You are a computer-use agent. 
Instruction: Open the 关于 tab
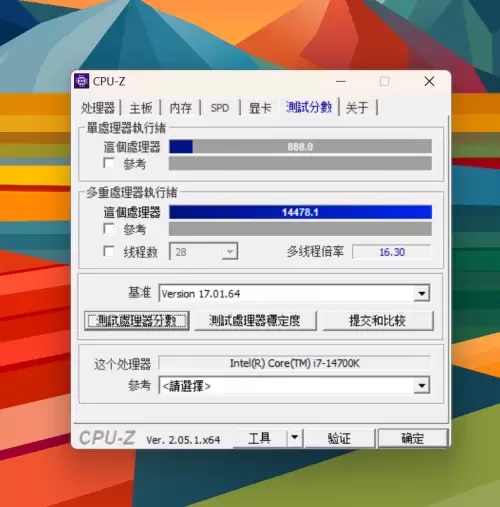tap(357, 108)
